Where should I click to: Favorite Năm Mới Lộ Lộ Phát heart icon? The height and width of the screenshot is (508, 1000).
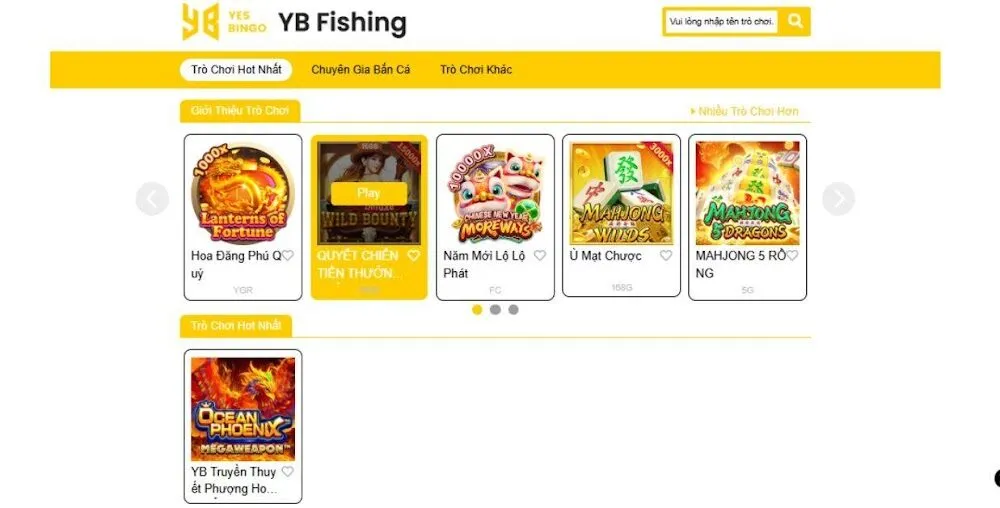click(540, 256)
